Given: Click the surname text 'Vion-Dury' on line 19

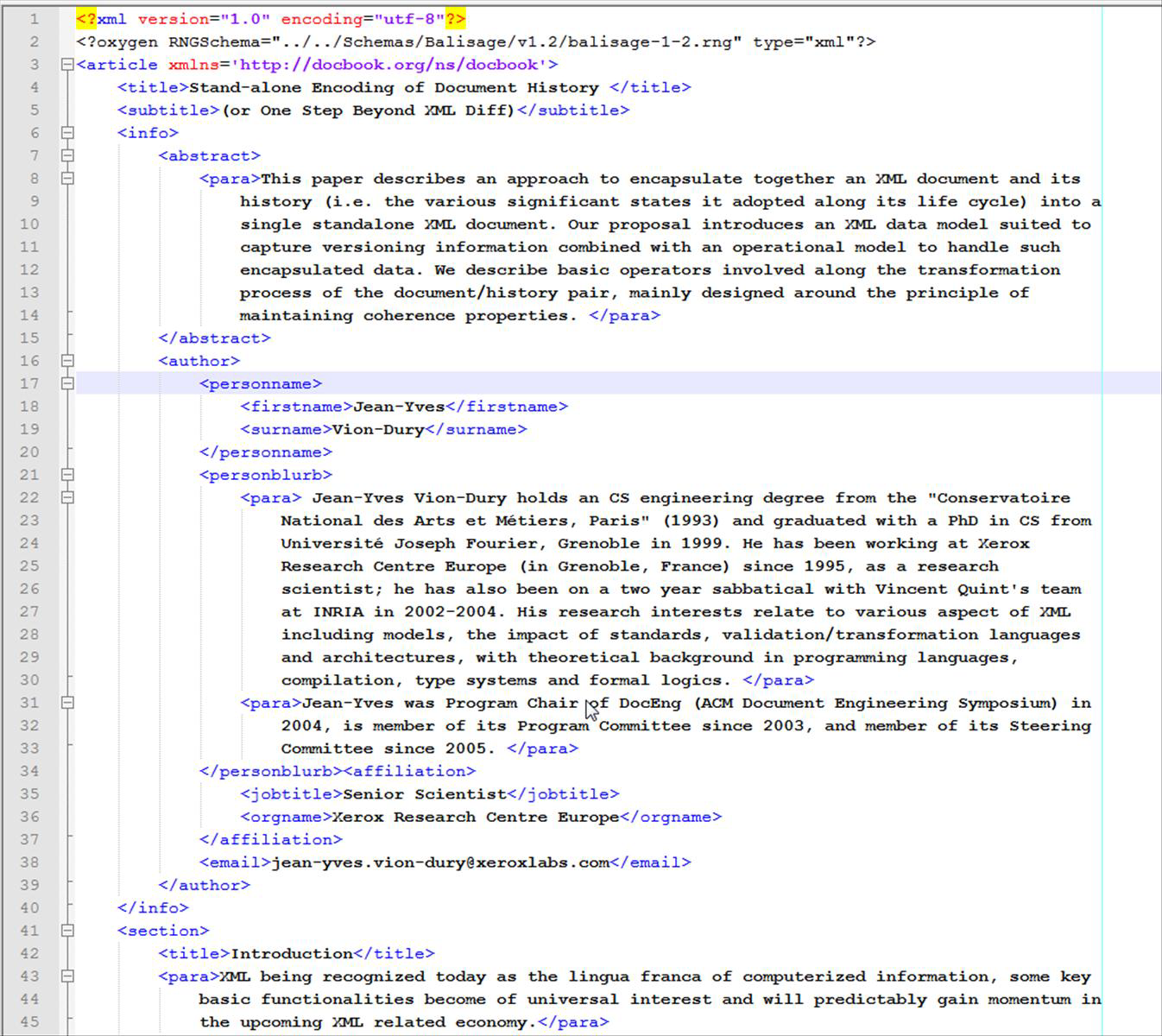Looking at the screenshot, I should [378, 429].
